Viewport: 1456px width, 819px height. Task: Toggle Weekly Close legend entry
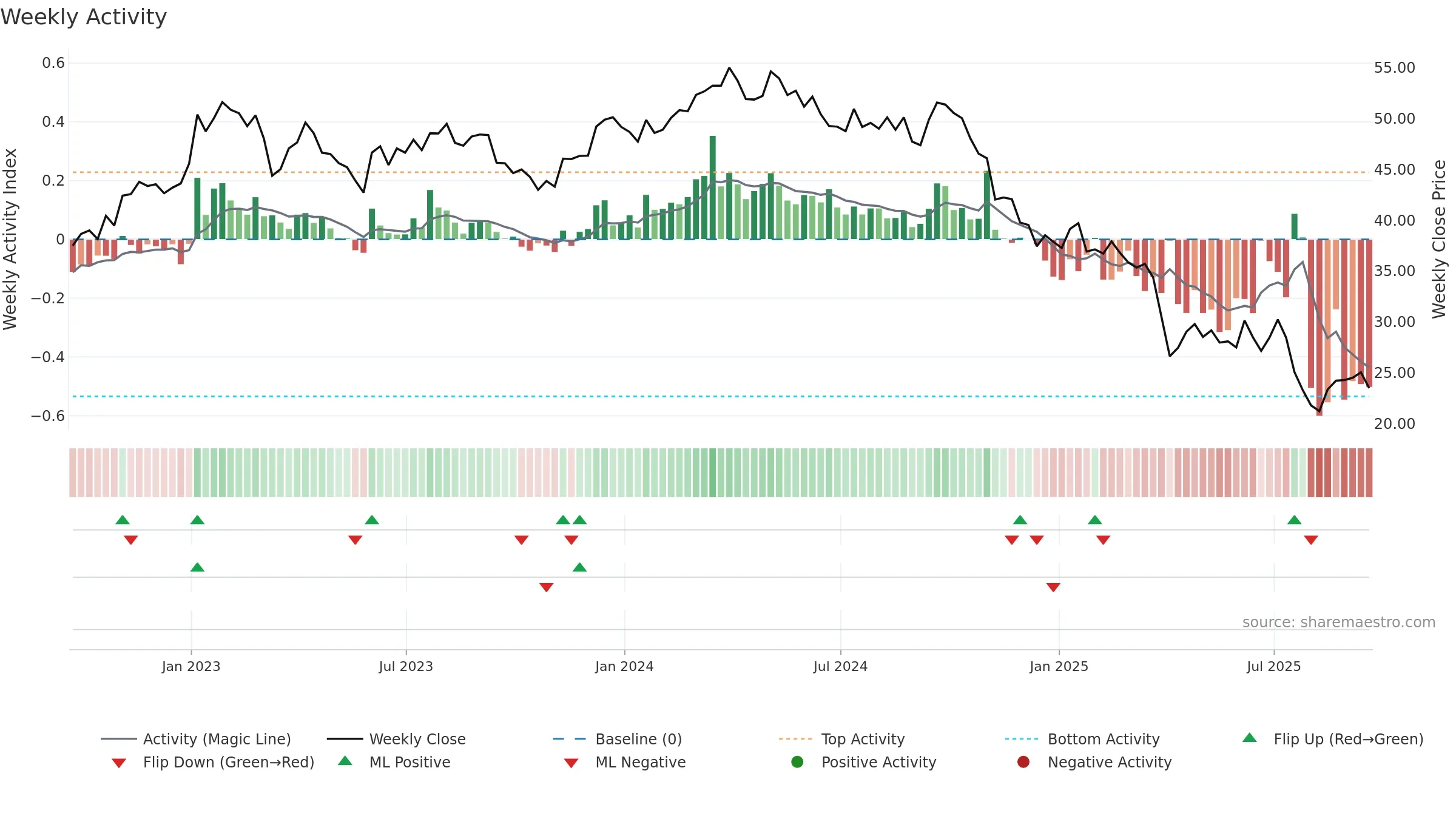pos(396,739)
